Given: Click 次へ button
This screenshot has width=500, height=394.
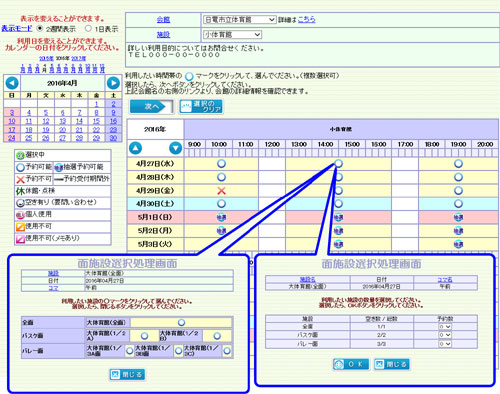Looking at the screenshot, I should (152, 107).
